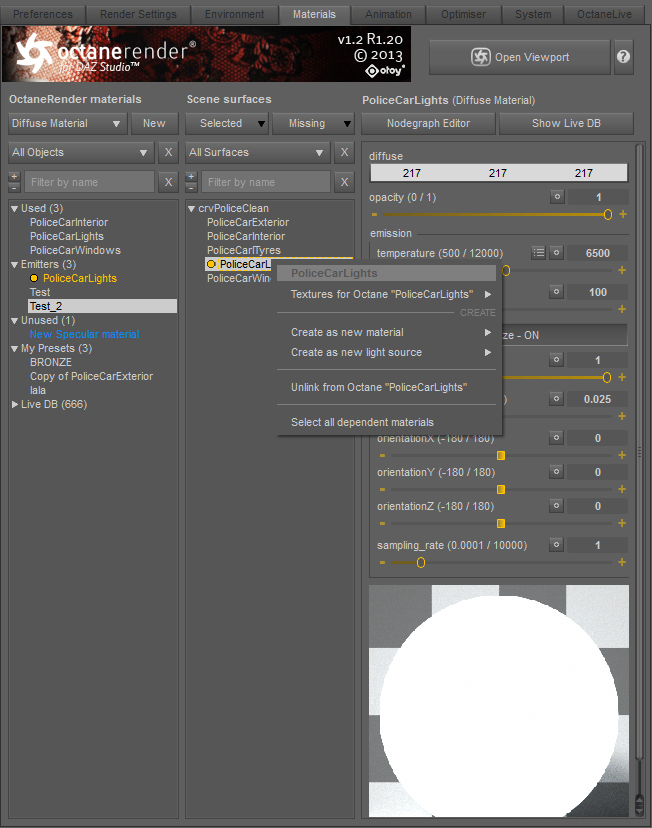Viewport: 652px width, 828px height.
Task: Collapse the Unused (1) group
Action: pyautogui.click(x=14, y=321)
